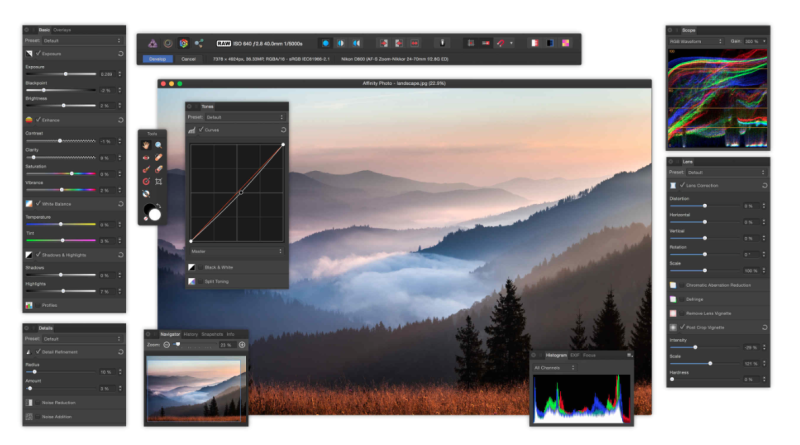Viewport: 800px width, 445px height.
Task: Switch to the Overlays tab
Action: (x=62, y=30)
